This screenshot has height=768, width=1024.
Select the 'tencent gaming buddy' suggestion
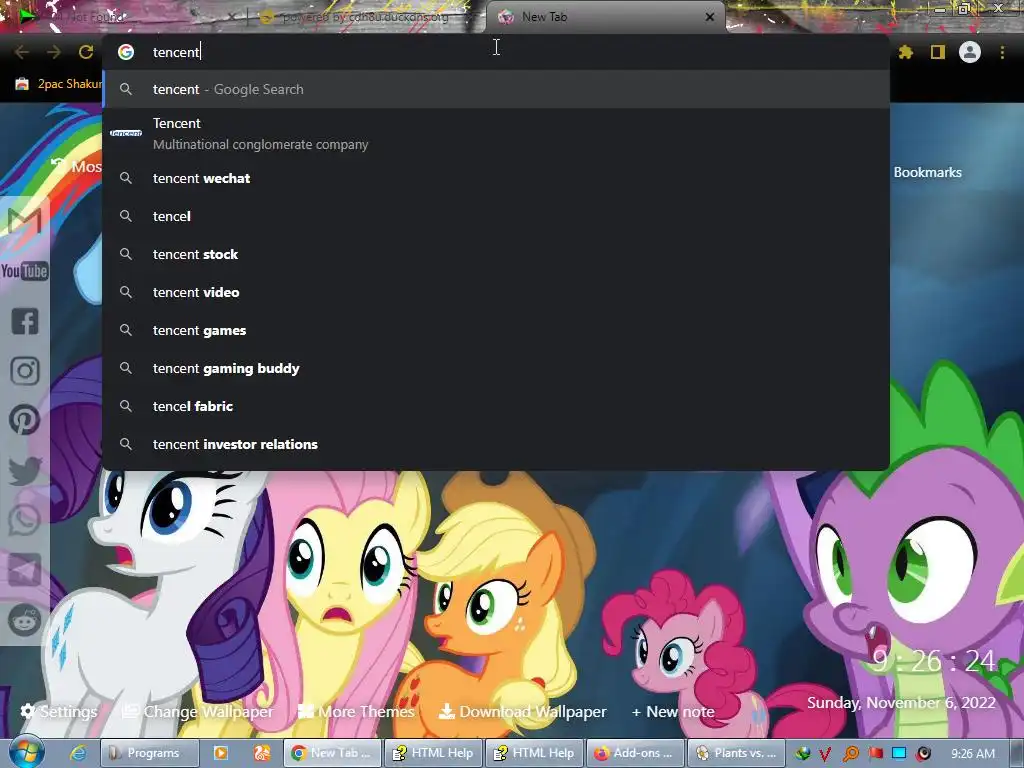tap(496, 368)
